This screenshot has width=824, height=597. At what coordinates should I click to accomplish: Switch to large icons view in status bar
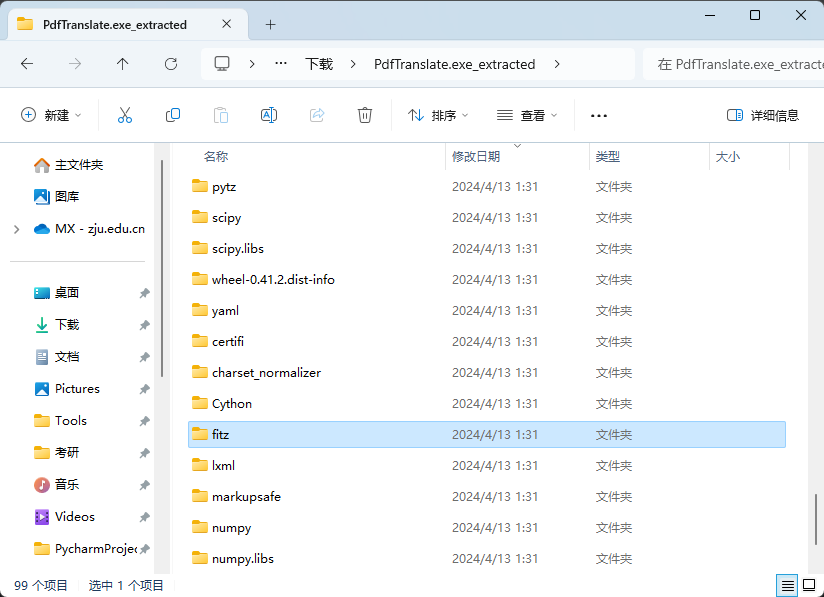click(x=809, y=585)
